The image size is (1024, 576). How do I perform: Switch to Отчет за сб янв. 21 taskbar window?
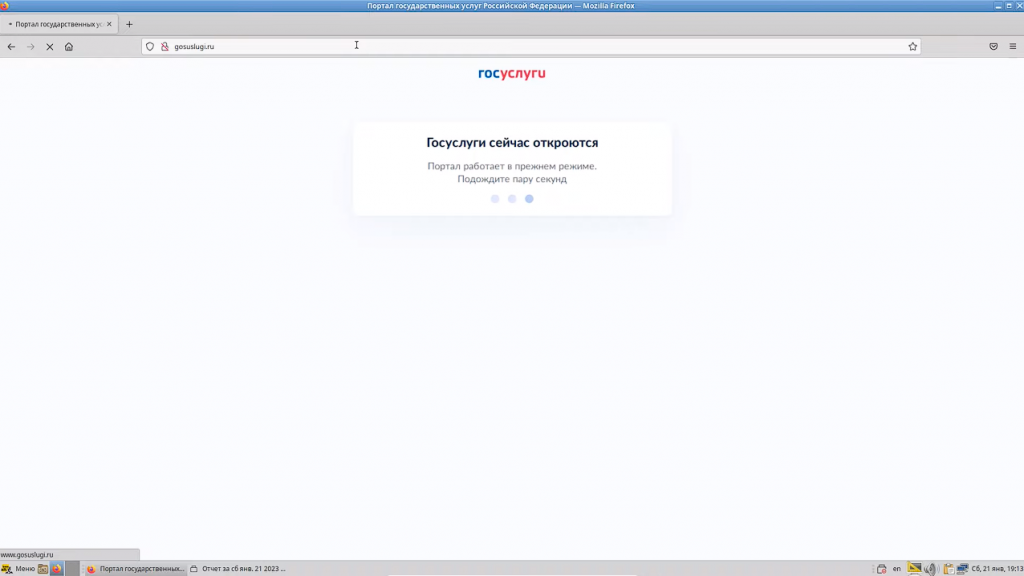pyautogui.click(x=238, y=569)
